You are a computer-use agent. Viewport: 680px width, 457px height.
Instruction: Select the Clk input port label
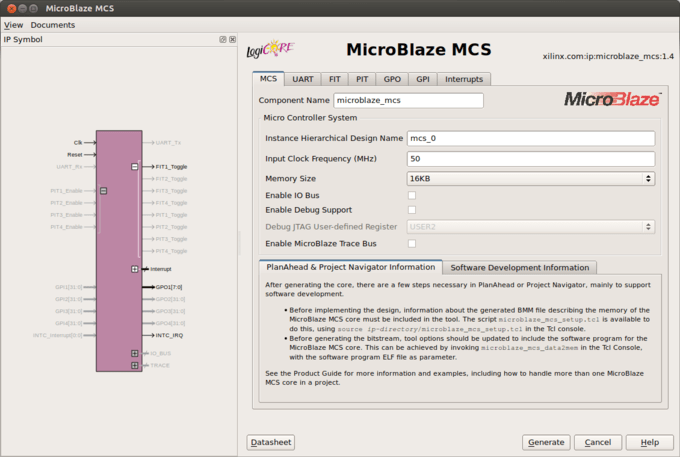(x=78, y=143)
